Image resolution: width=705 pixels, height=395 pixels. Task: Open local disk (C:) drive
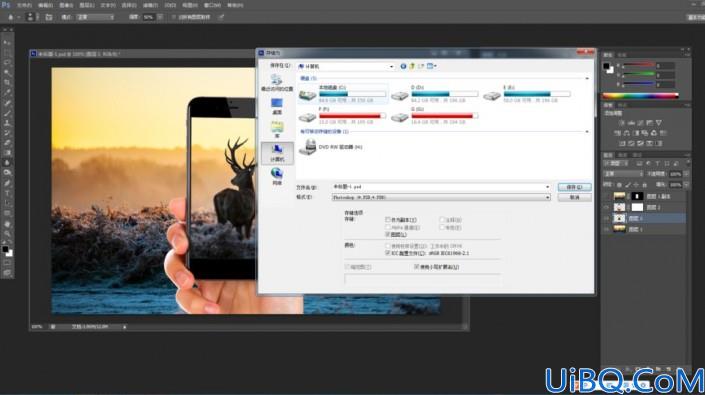pos(343,93)
